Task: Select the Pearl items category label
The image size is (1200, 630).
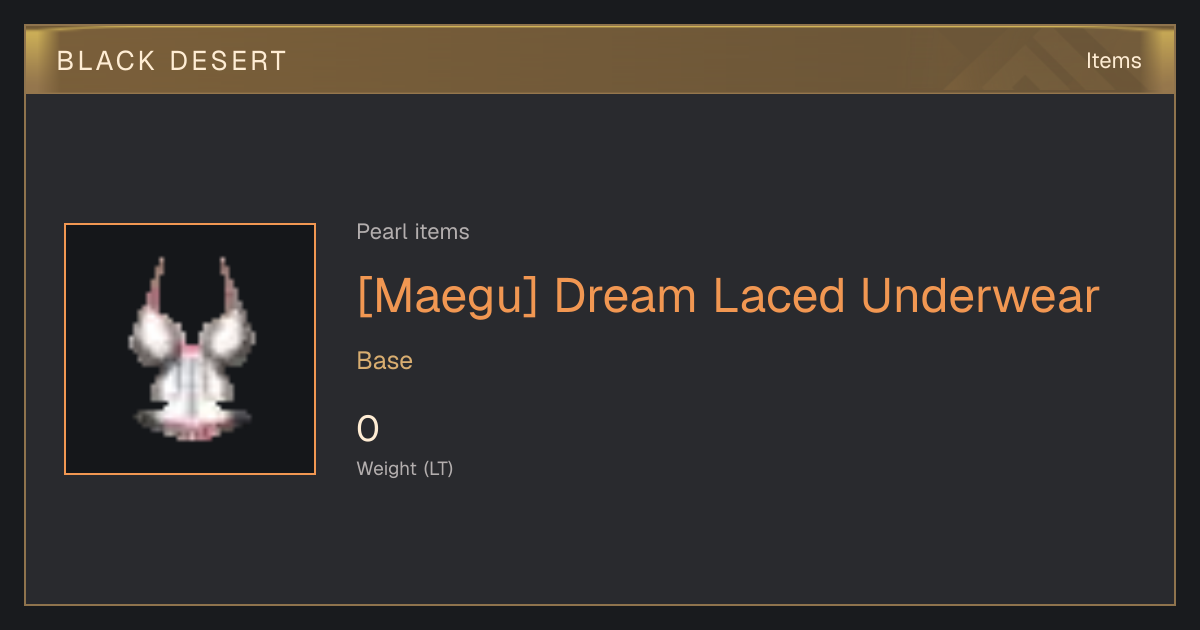Action: pos(413,232)
